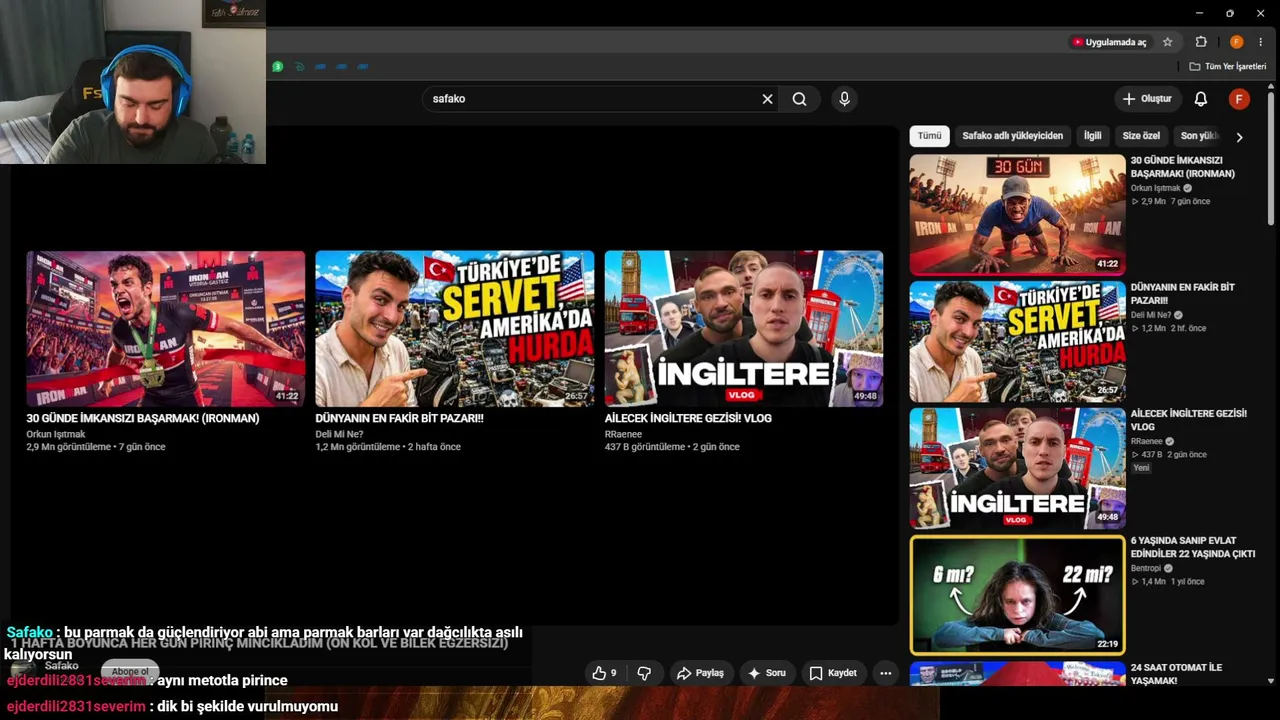Play end-screen IRONMAN video thumbnail
Viewport: 1280px width, 720px height.
pos(166,328)
